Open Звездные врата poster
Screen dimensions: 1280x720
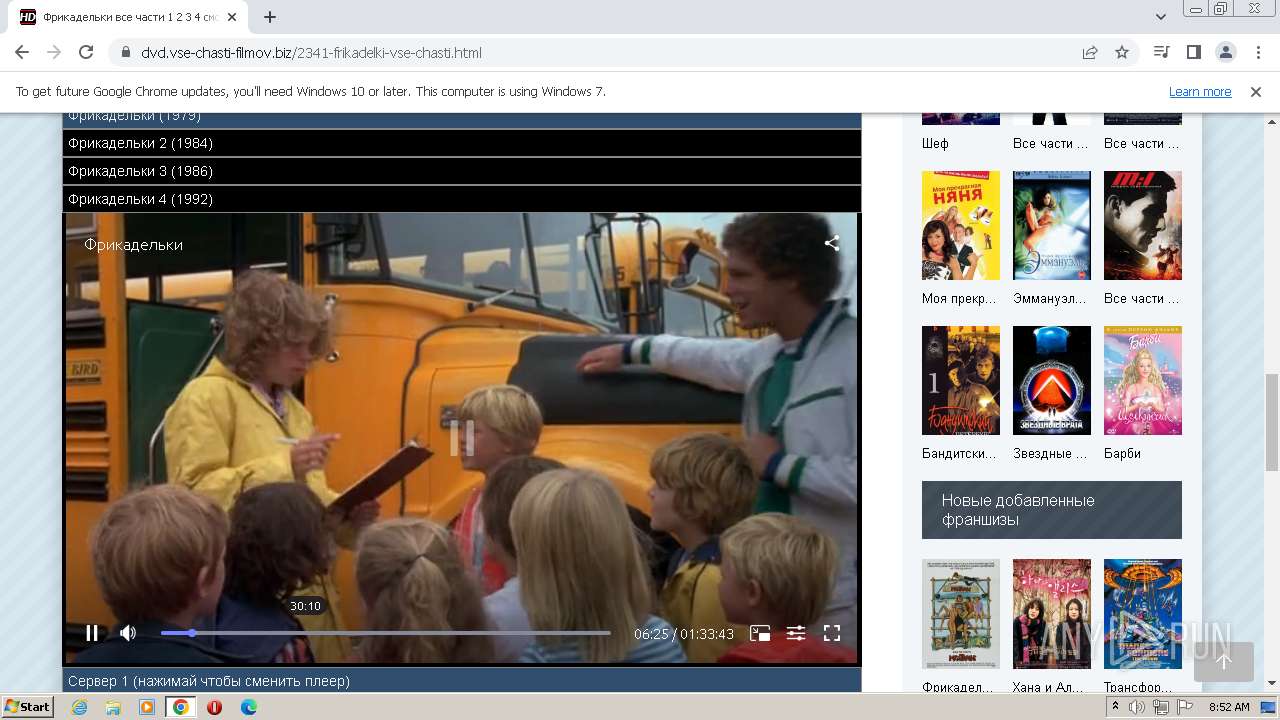(x=1052, y=380)
